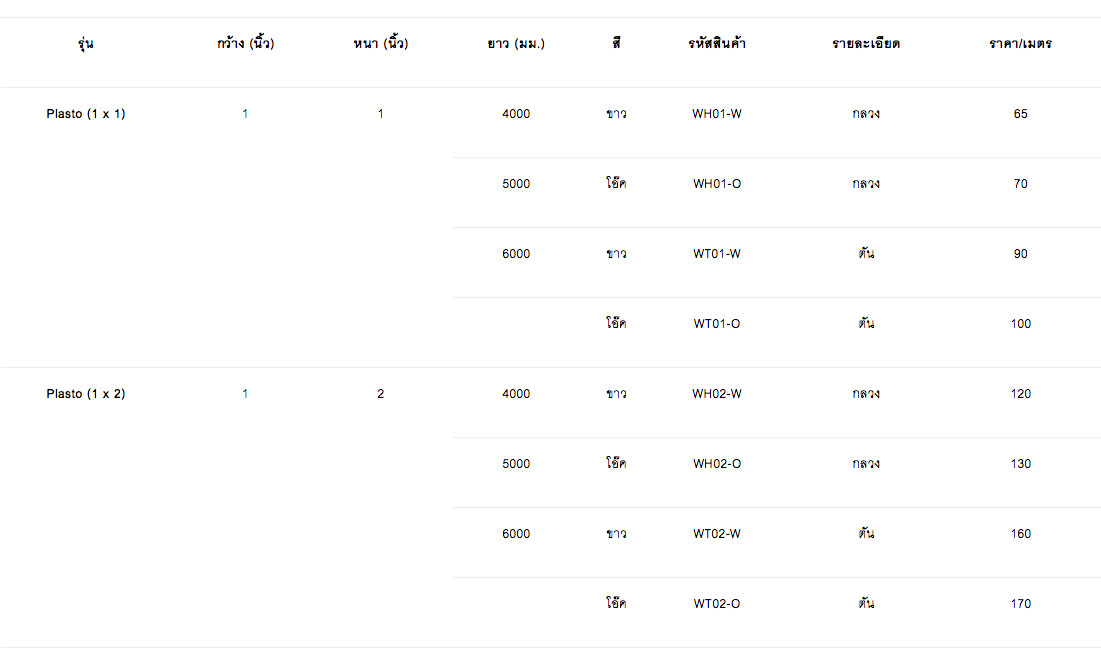Click the price 65 cell
Screen dimensions: 1101x661
click(1020, 114)
